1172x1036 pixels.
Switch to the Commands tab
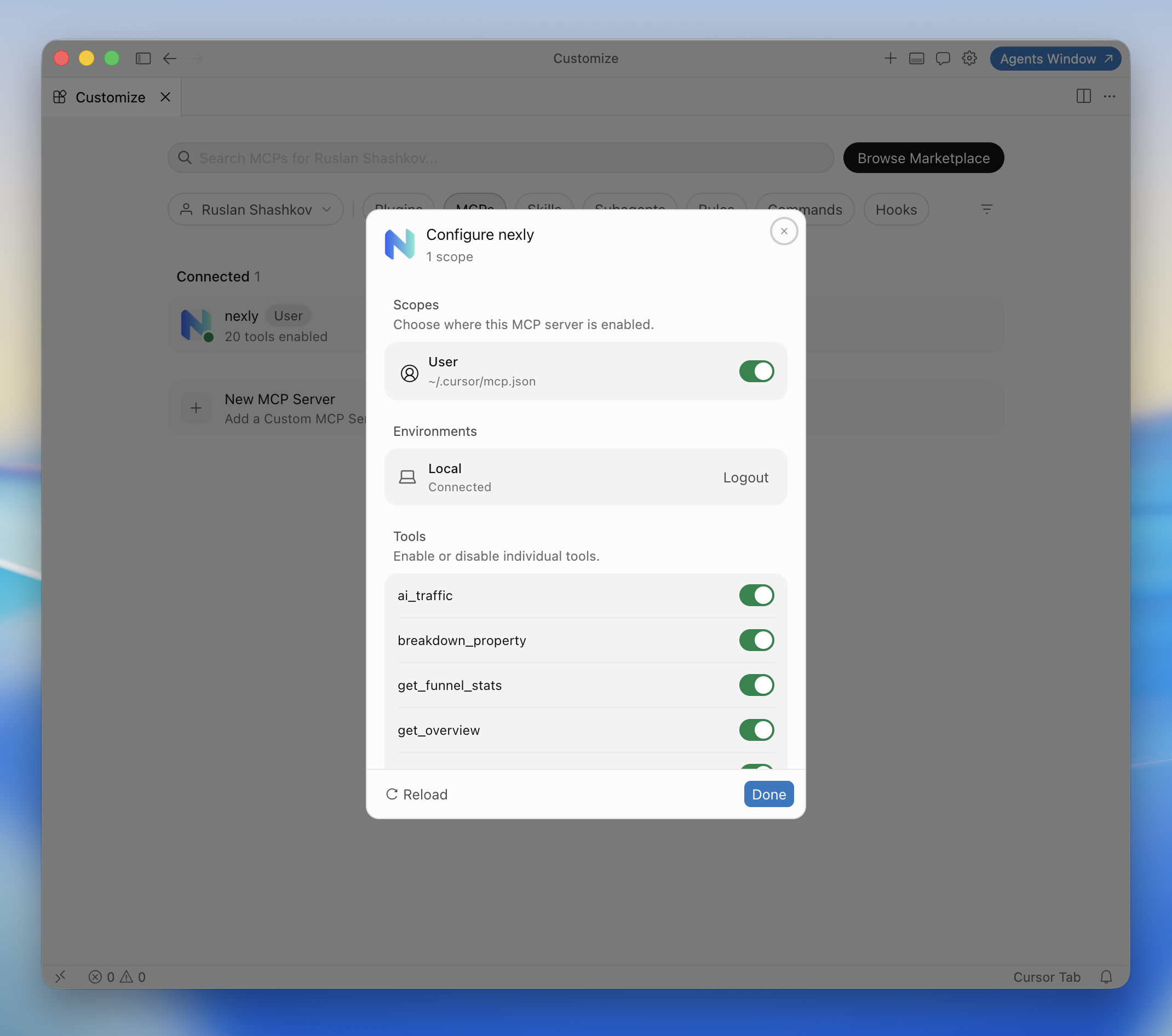tap(805, 209)
